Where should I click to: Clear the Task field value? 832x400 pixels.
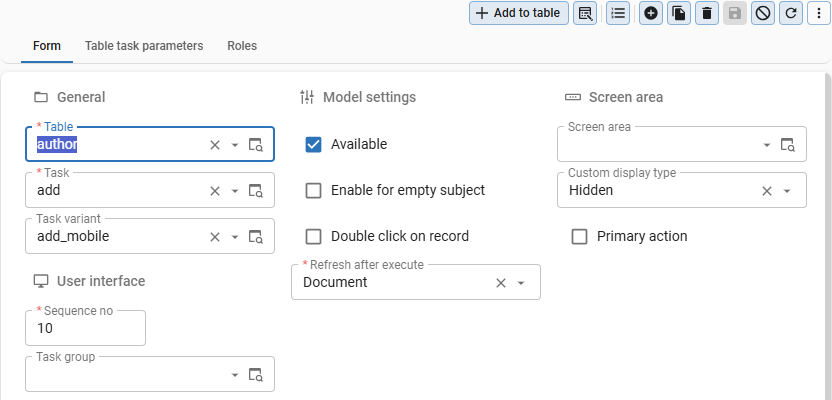[215, 191]
